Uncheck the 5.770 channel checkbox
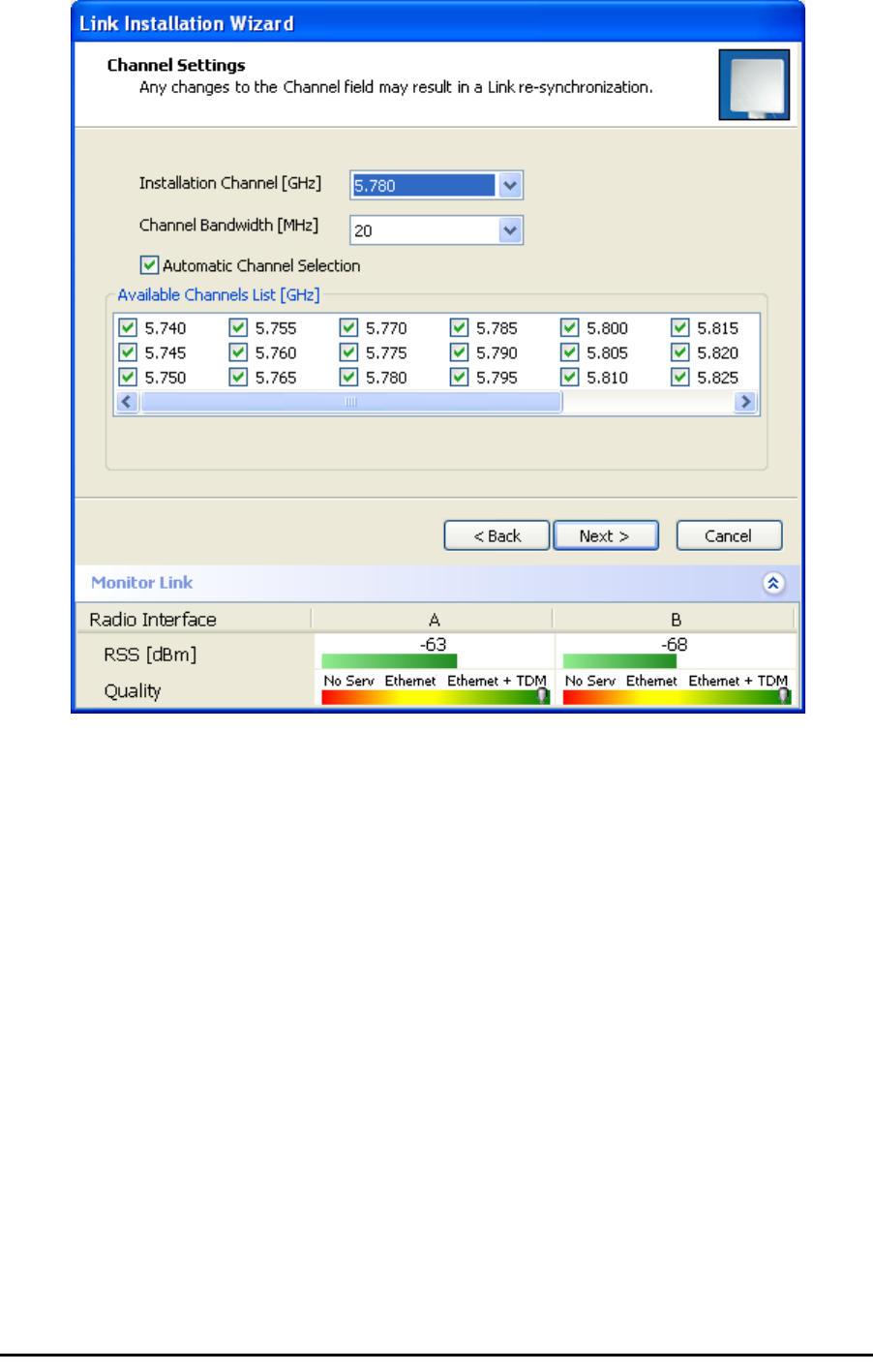This screenshot has height=1372, width=873. (348, 328)
